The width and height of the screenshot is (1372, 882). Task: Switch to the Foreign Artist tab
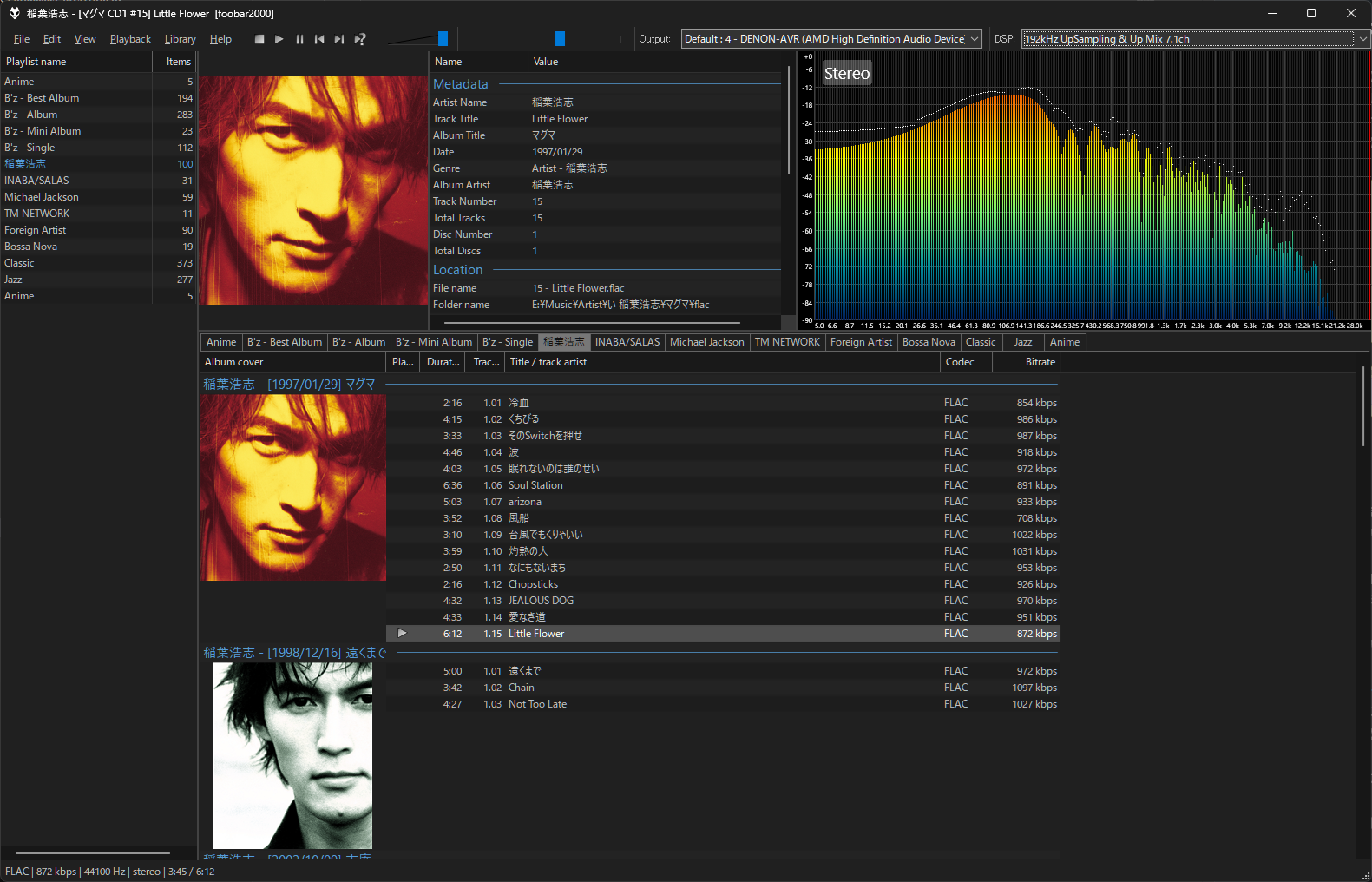click(861, 342)
